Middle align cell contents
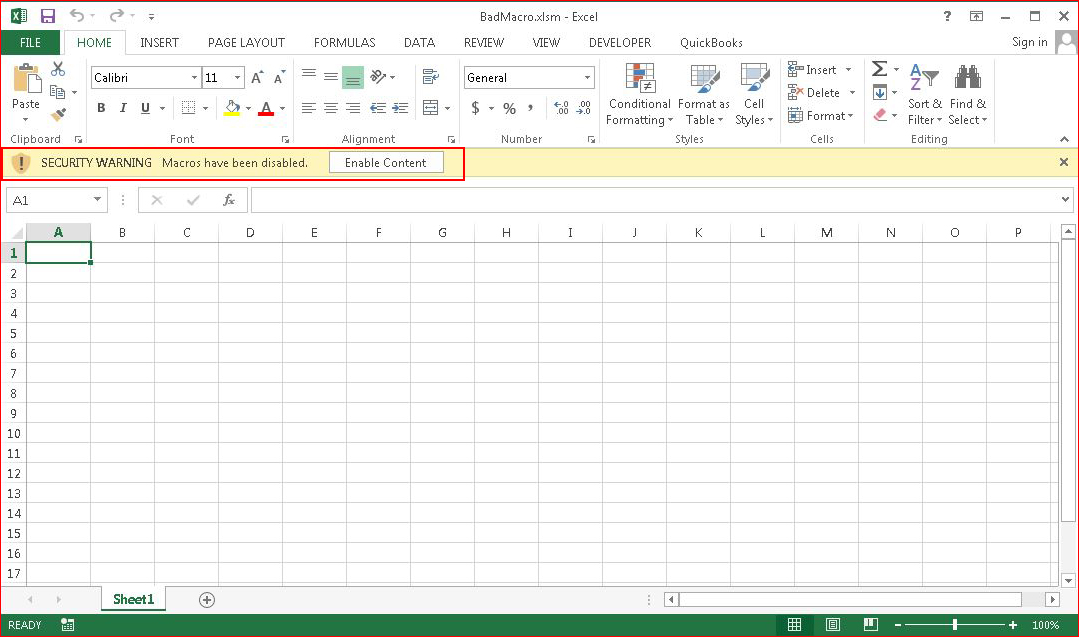1079x637 pixels. click(331, 76)
